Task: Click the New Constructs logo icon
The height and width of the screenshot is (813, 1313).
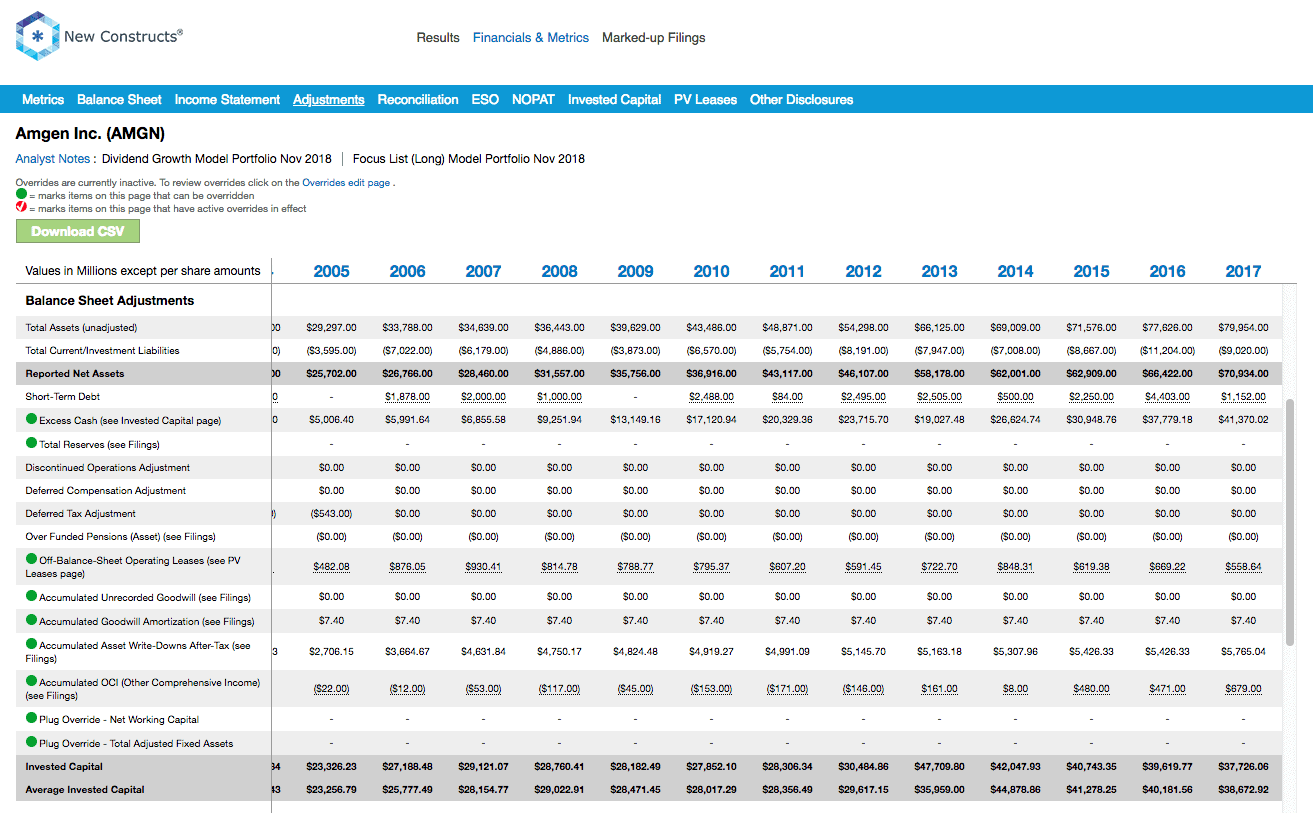Action: point(37,37)
